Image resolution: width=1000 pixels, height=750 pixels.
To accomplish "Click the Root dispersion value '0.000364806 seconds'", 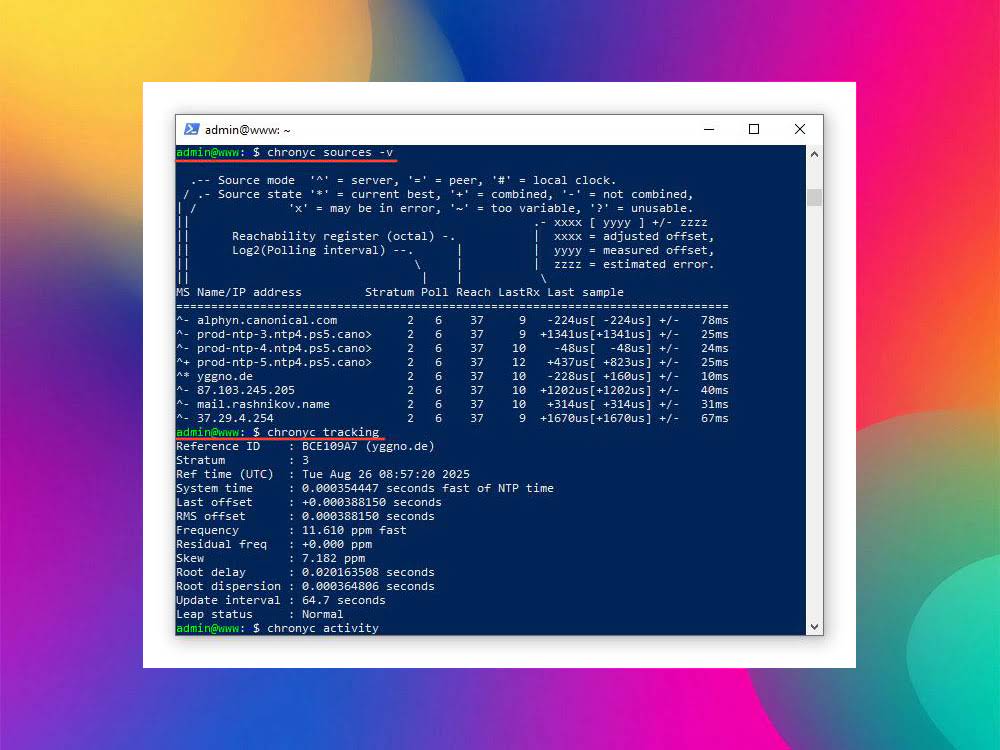I will point(368,587).
